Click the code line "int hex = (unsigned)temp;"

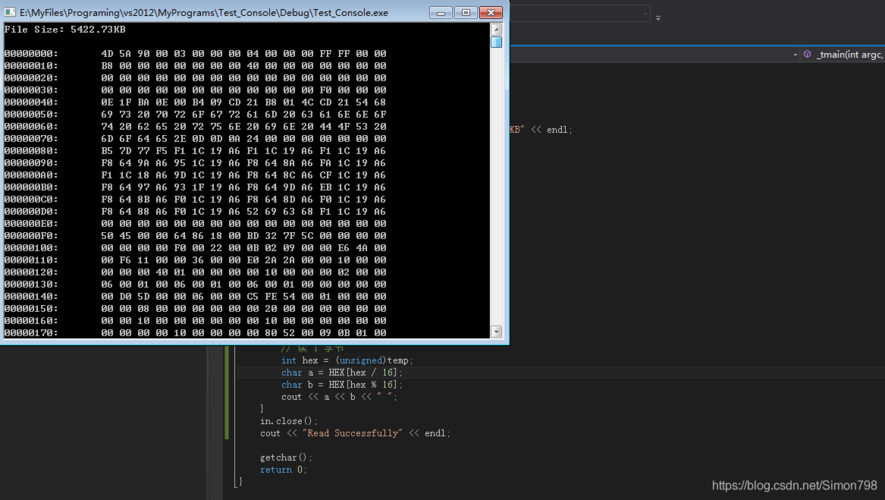coord(347,361)
